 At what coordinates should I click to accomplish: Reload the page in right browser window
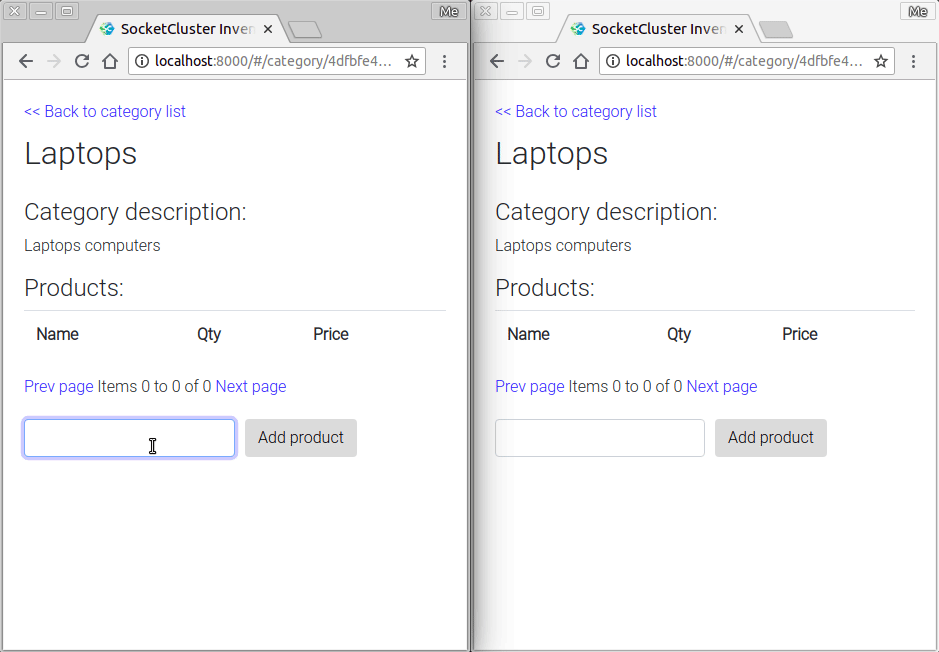(x=553, y=61)
